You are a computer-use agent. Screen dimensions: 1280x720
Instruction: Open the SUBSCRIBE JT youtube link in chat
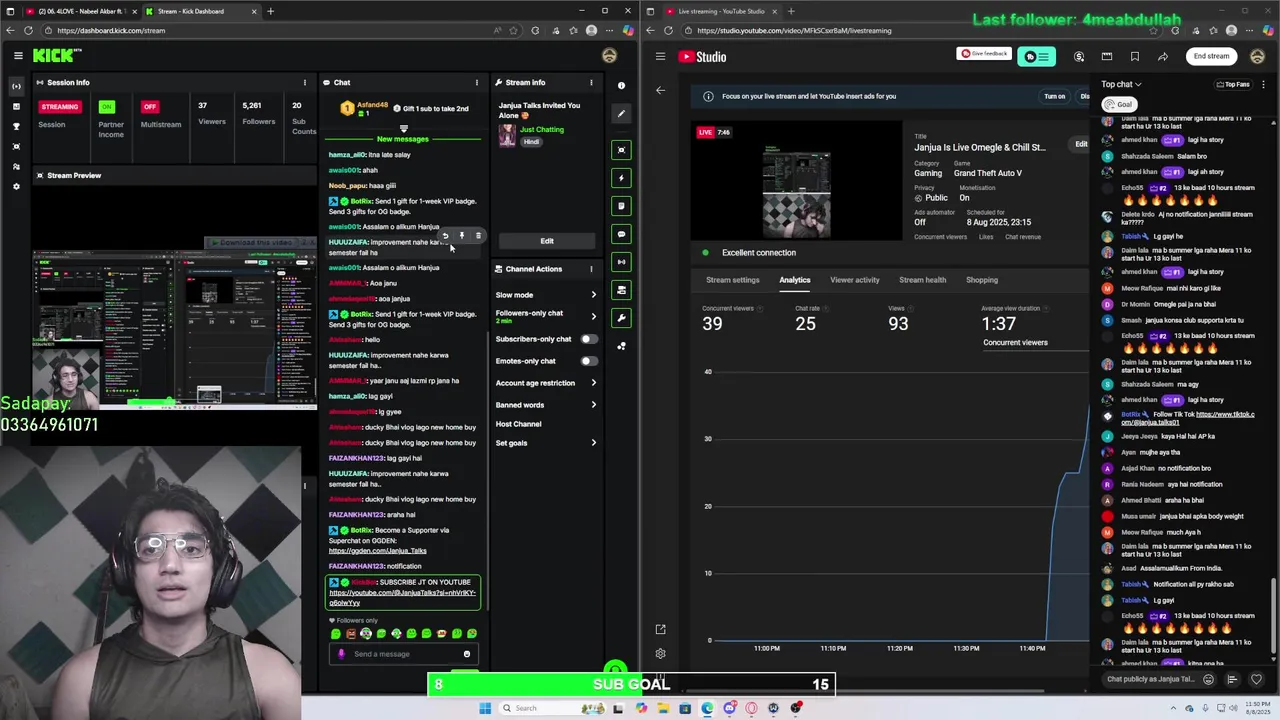404,598
